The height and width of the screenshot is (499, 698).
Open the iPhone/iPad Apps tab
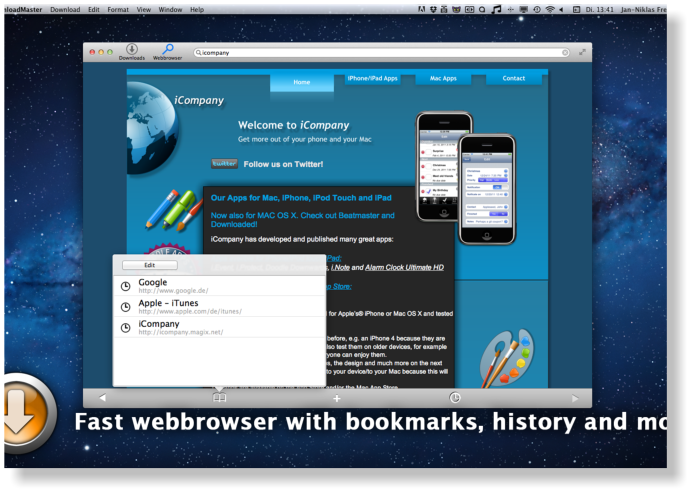point(373,78)
